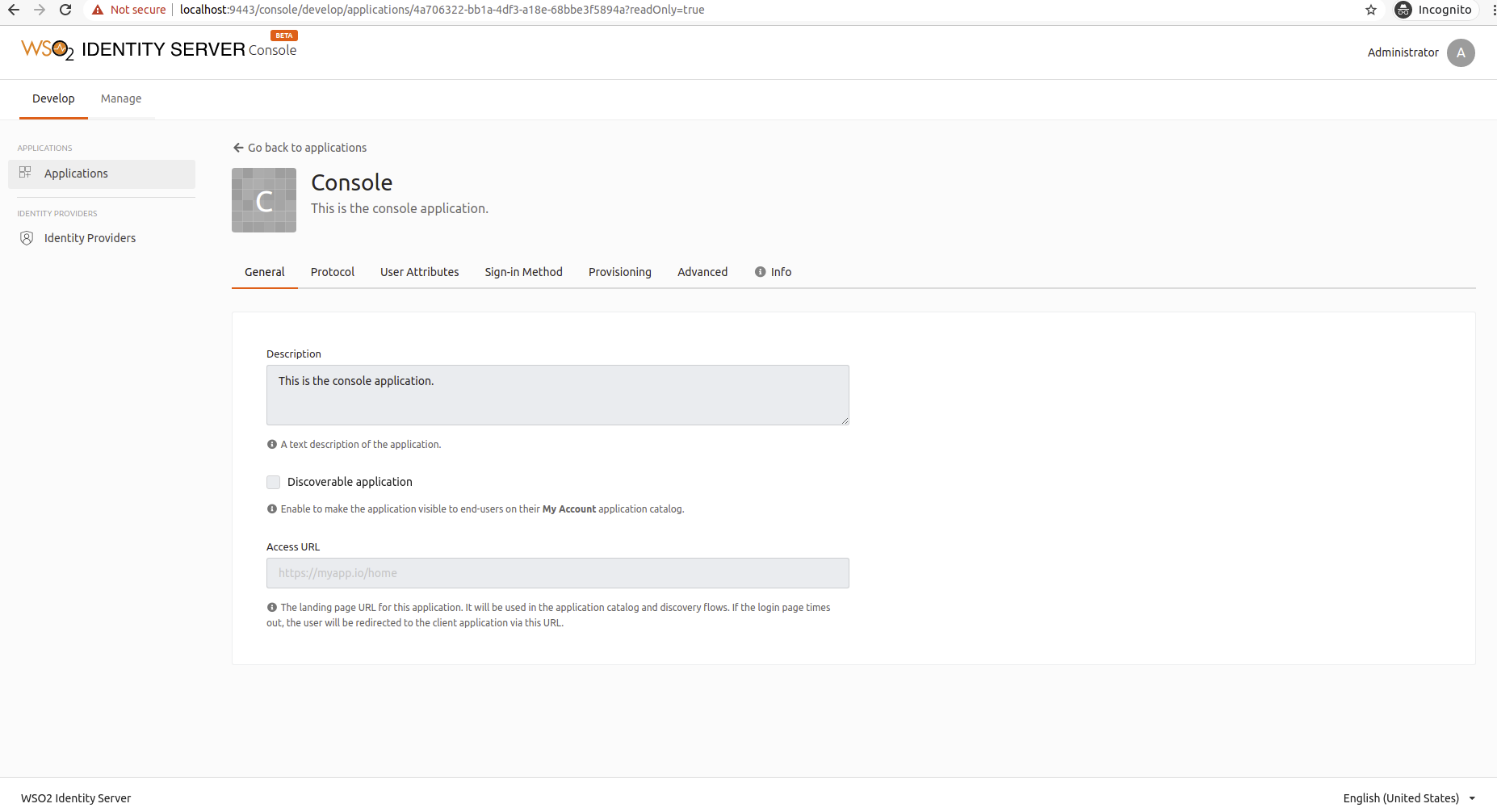This screenshot has height=812, width=1497.
Task: Click the Applications sidebar grid icon
Action: point(25,172)
